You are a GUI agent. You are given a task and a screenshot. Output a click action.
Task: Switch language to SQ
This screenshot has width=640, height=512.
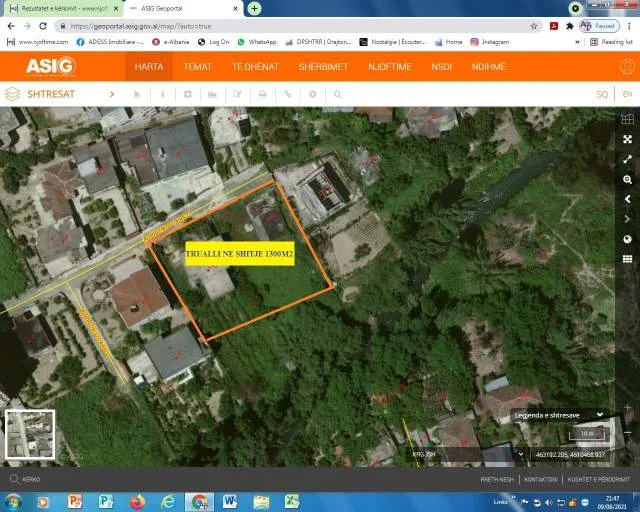point(602,94)
